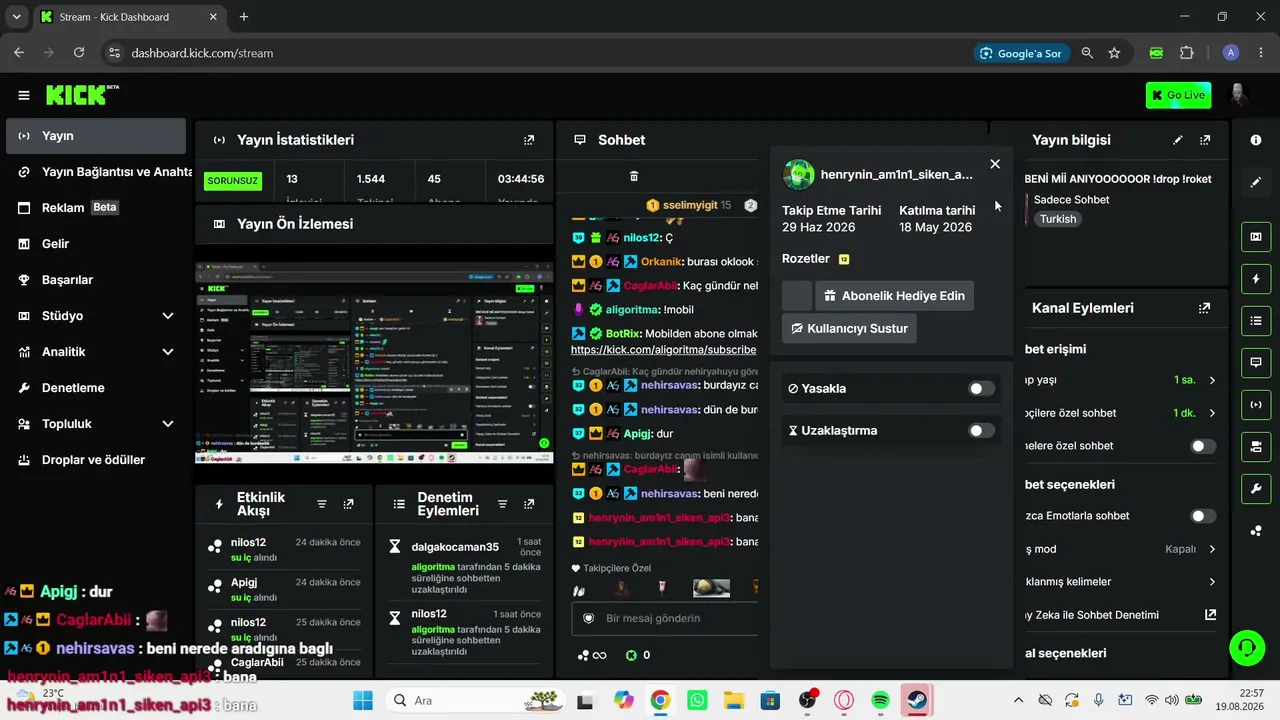Click Kullanıcıyı Sustur button
The width and height of the screenshot is (1280, 720).
coord(849,328)
